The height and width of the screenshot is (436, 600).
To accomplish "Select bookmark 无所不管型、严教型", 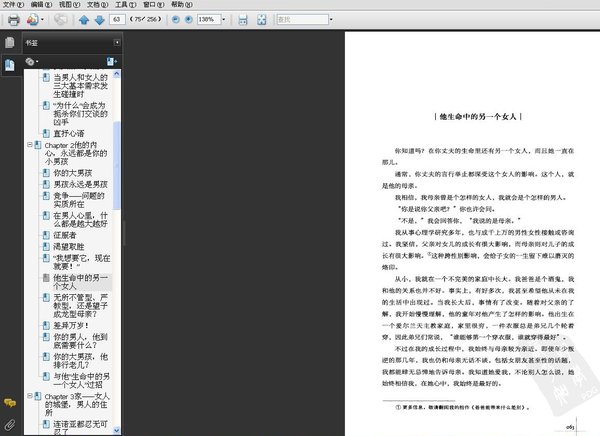I will click(x=80, y=305).
